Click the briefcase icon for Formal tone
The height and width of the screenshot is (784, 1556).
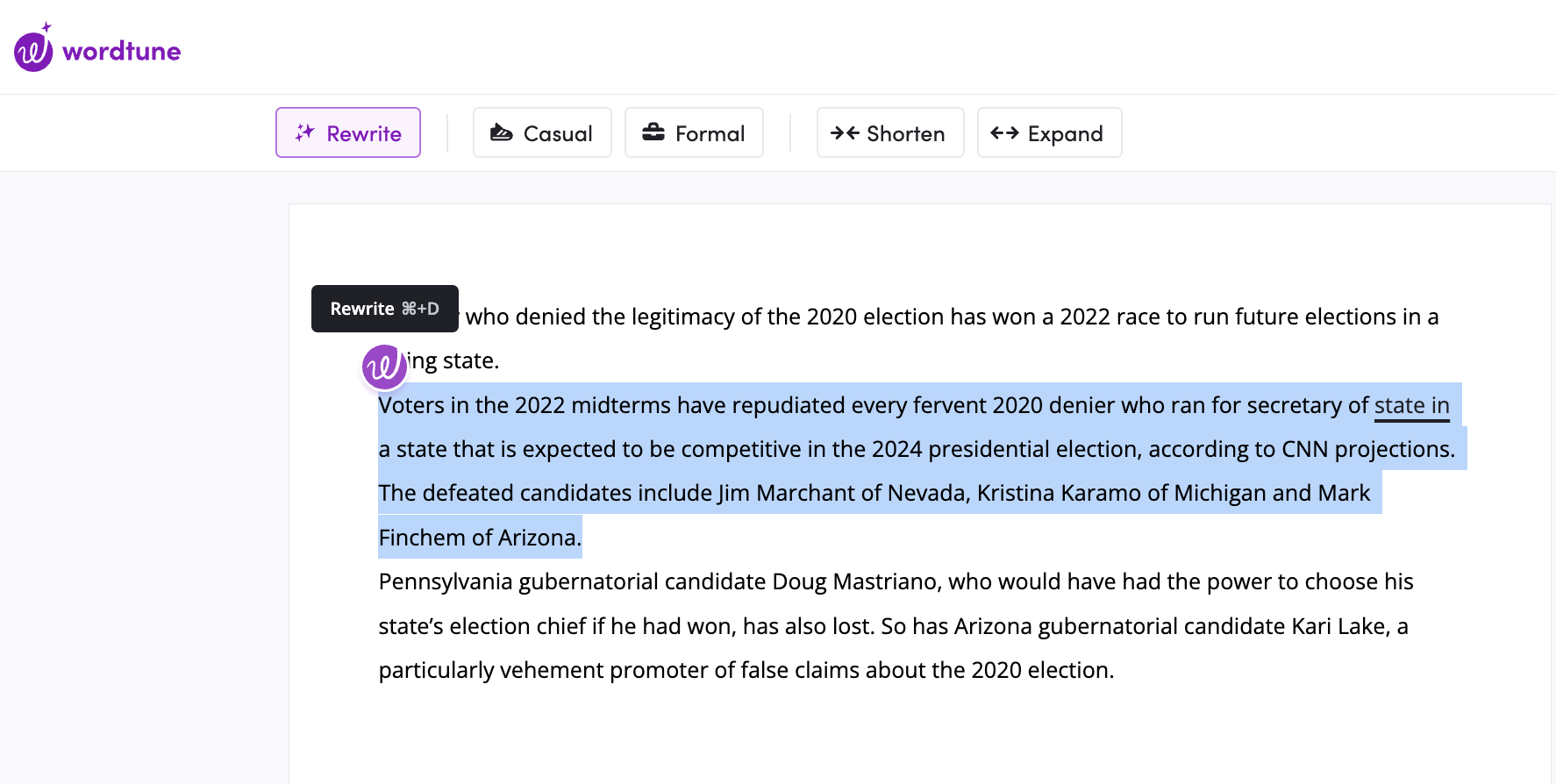pos(653,132)
